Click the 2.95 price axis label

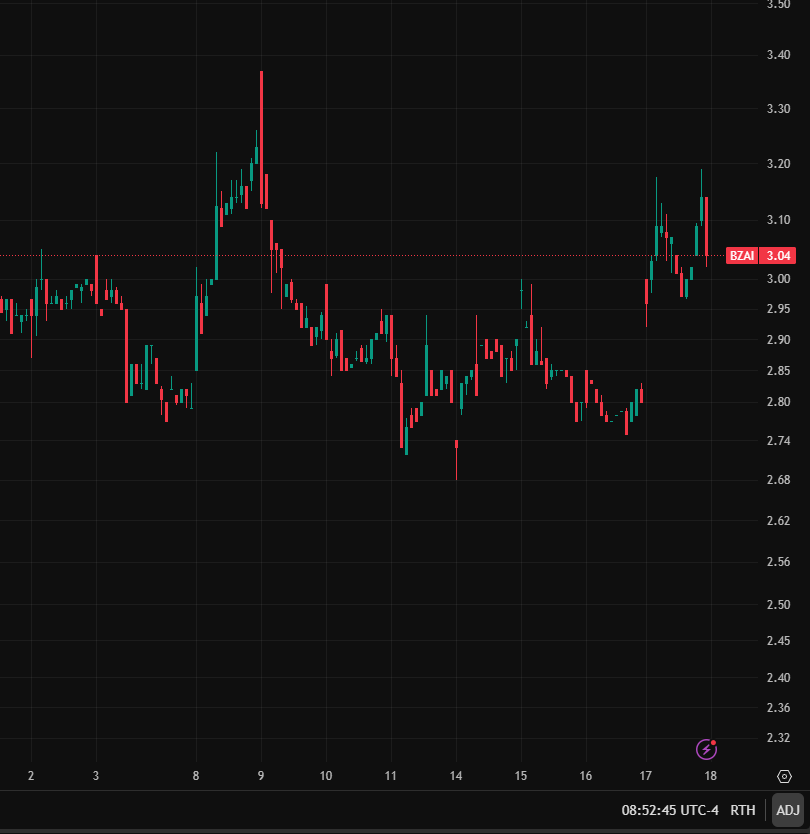coord(778,309)
